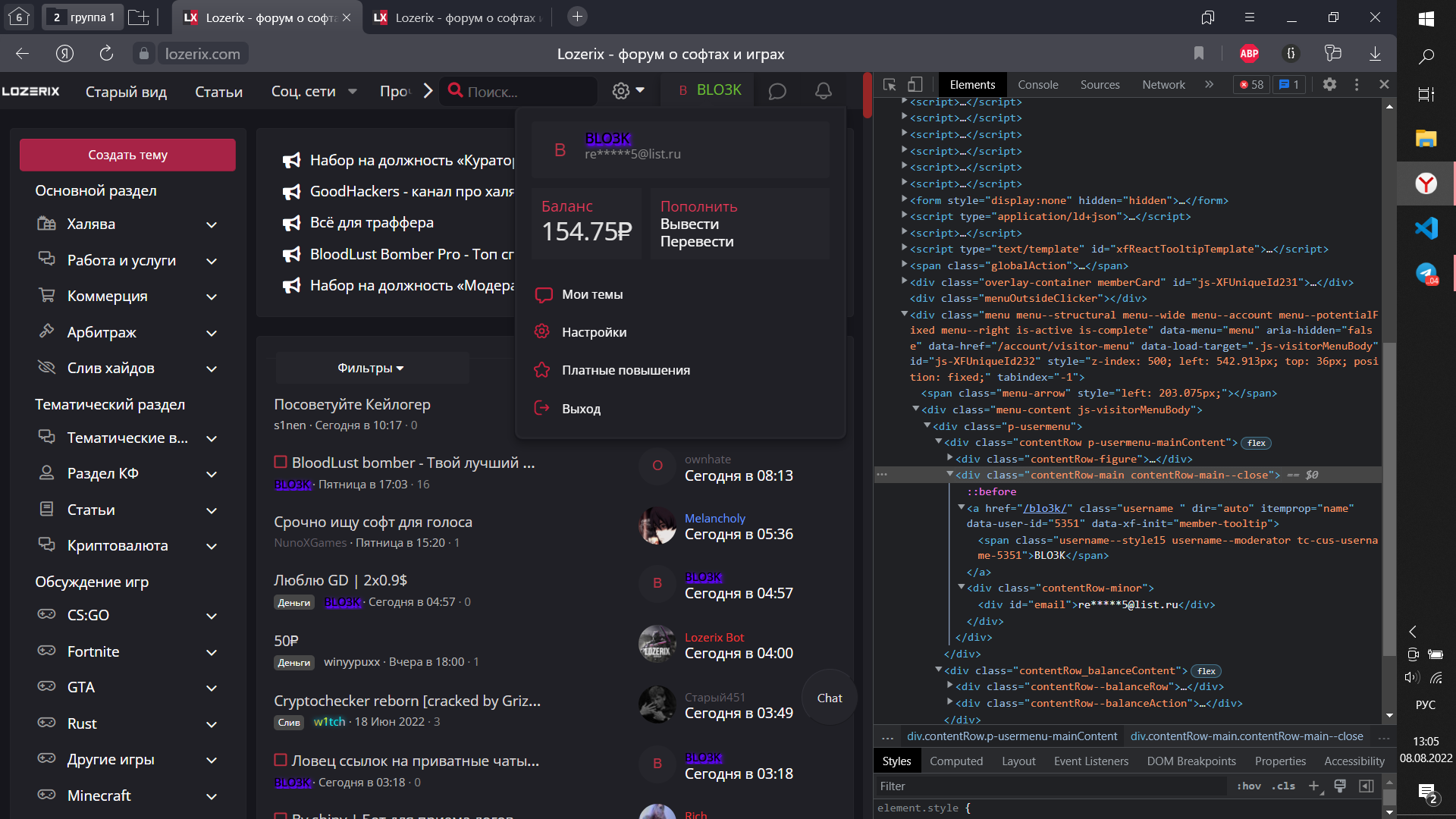Open a new browser tab
Screen dimensions: 1456x819
point(577,17)
